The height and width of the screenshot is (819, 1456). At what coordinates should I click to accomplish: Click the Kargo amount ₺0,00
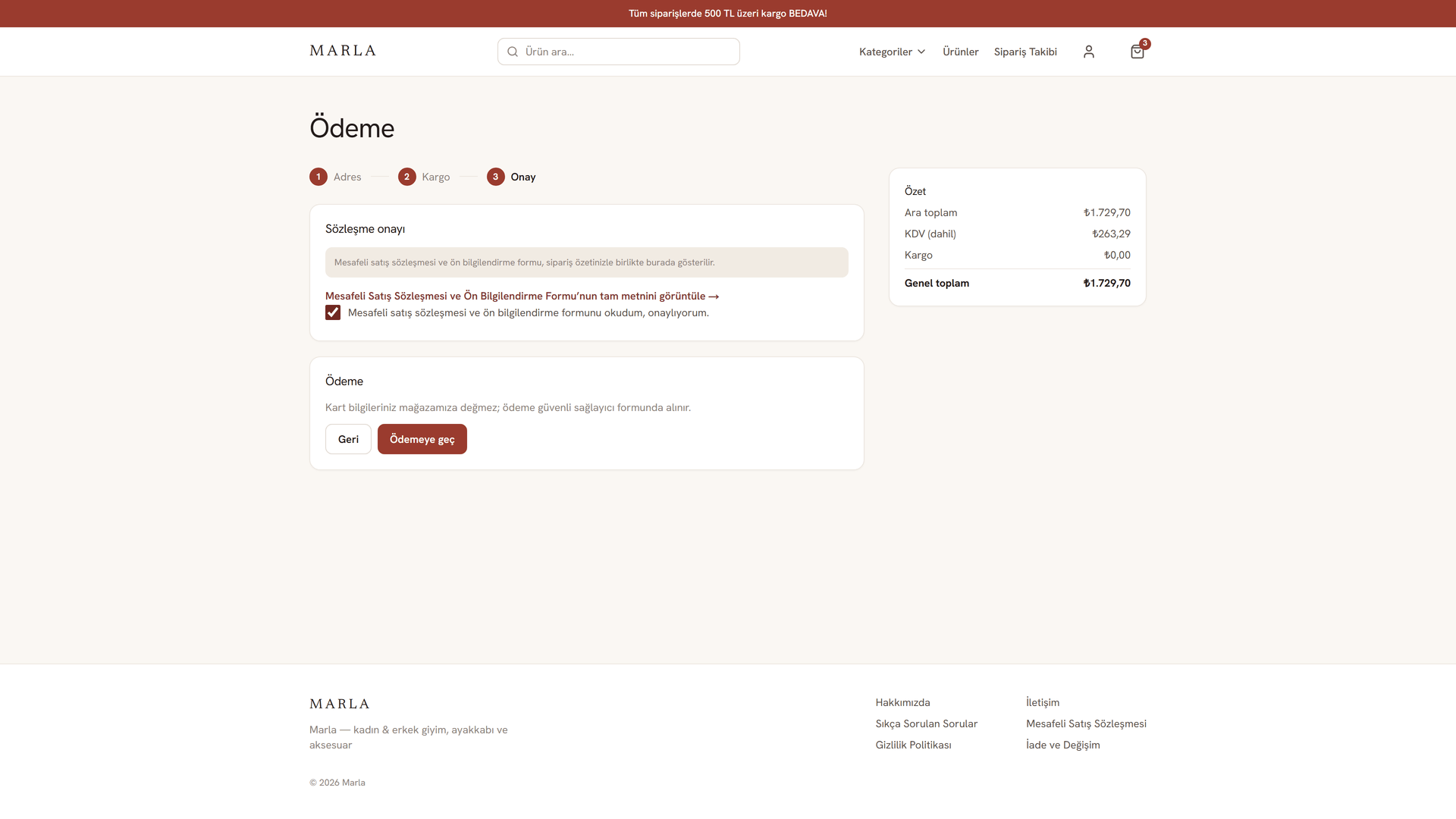pos(1117,255)
